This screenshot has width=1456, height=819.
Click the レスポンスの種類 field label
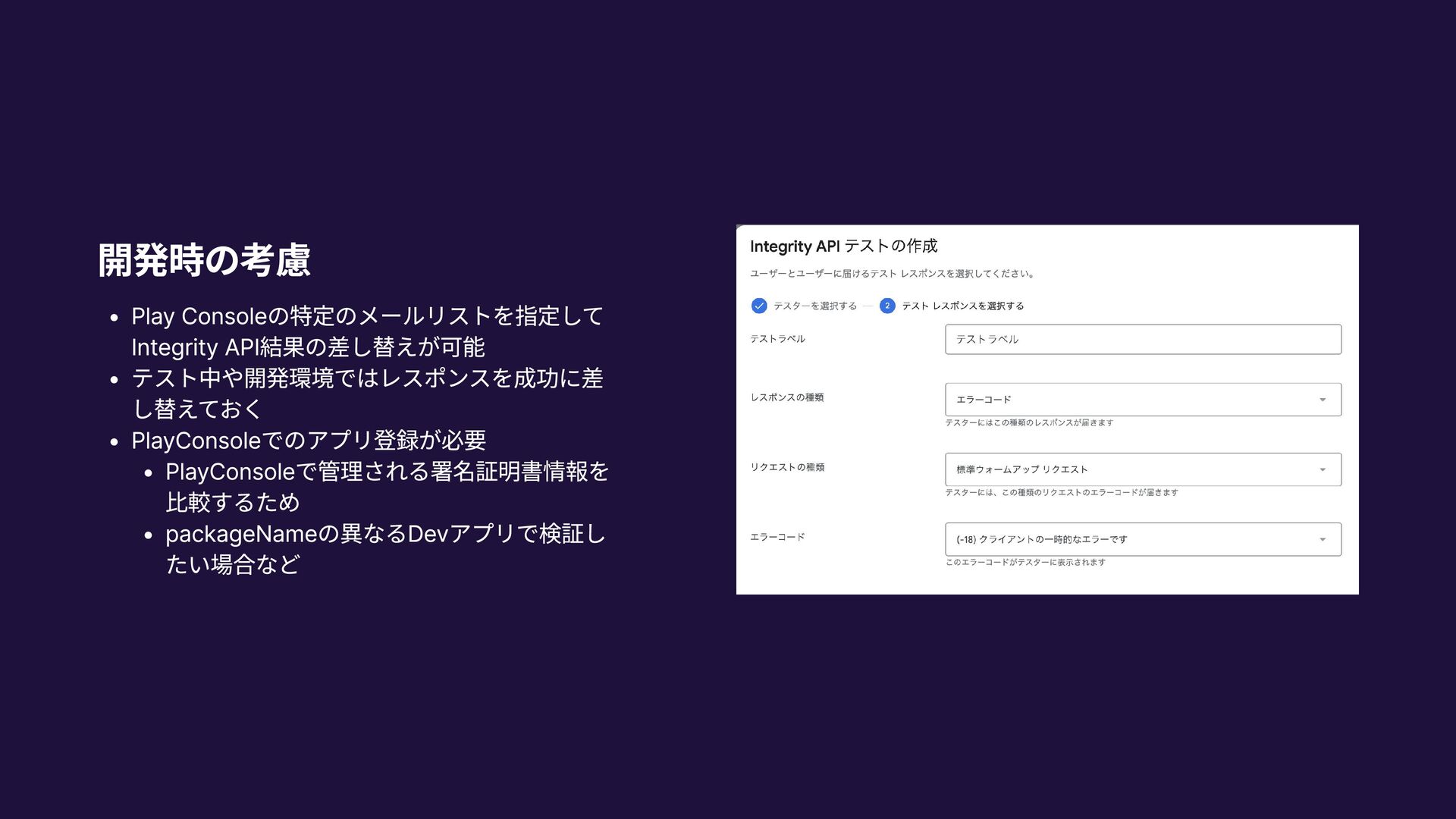coord(786,397)
